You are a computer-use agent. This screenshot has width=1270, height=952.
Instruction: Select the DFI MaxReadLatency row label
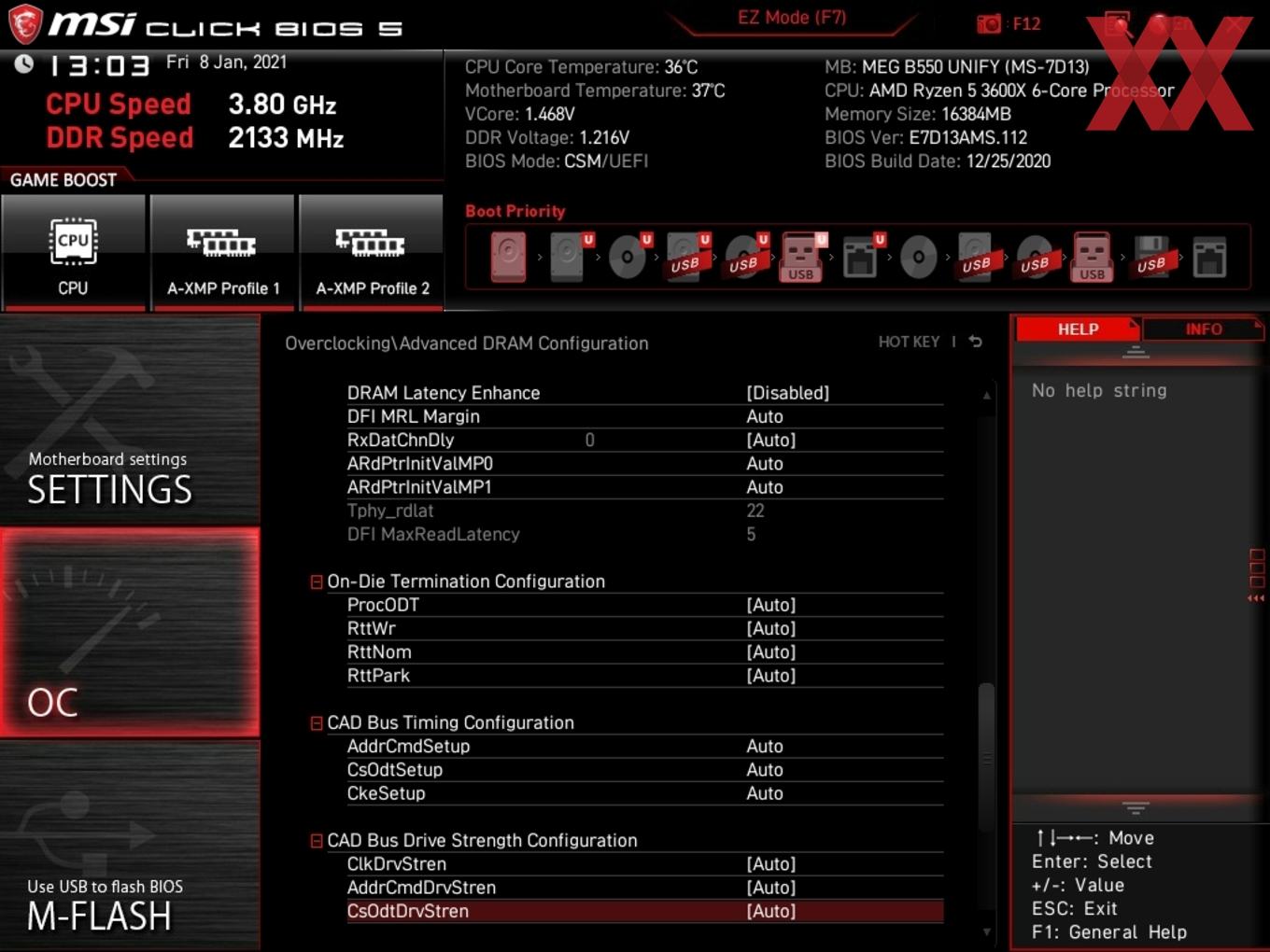pos(433,534)
